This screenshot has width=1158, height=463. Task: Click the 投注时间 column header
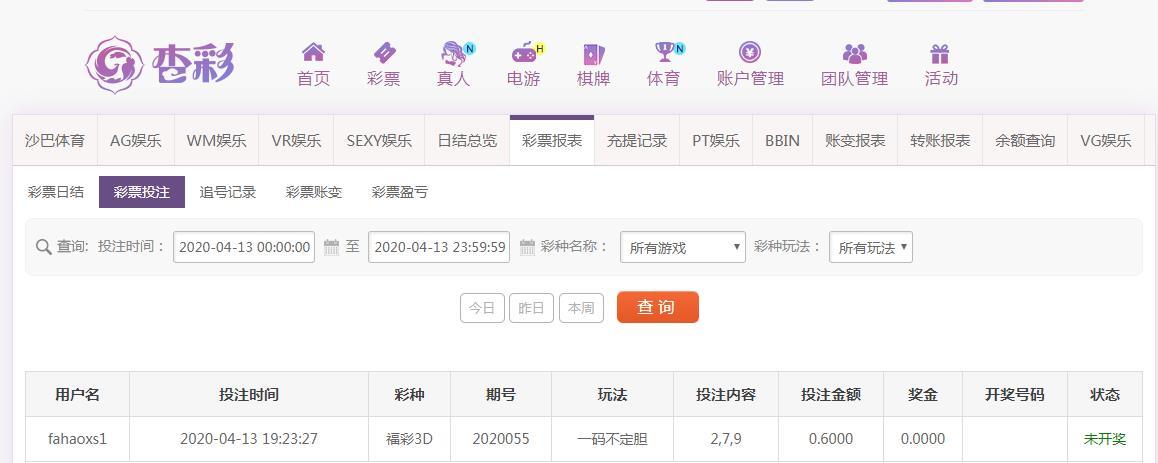249,394
